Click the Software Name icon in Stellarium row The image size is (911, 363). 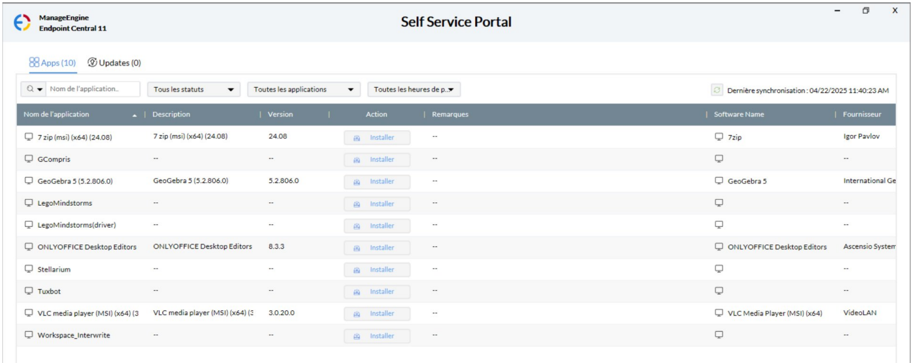coord(719,268)
